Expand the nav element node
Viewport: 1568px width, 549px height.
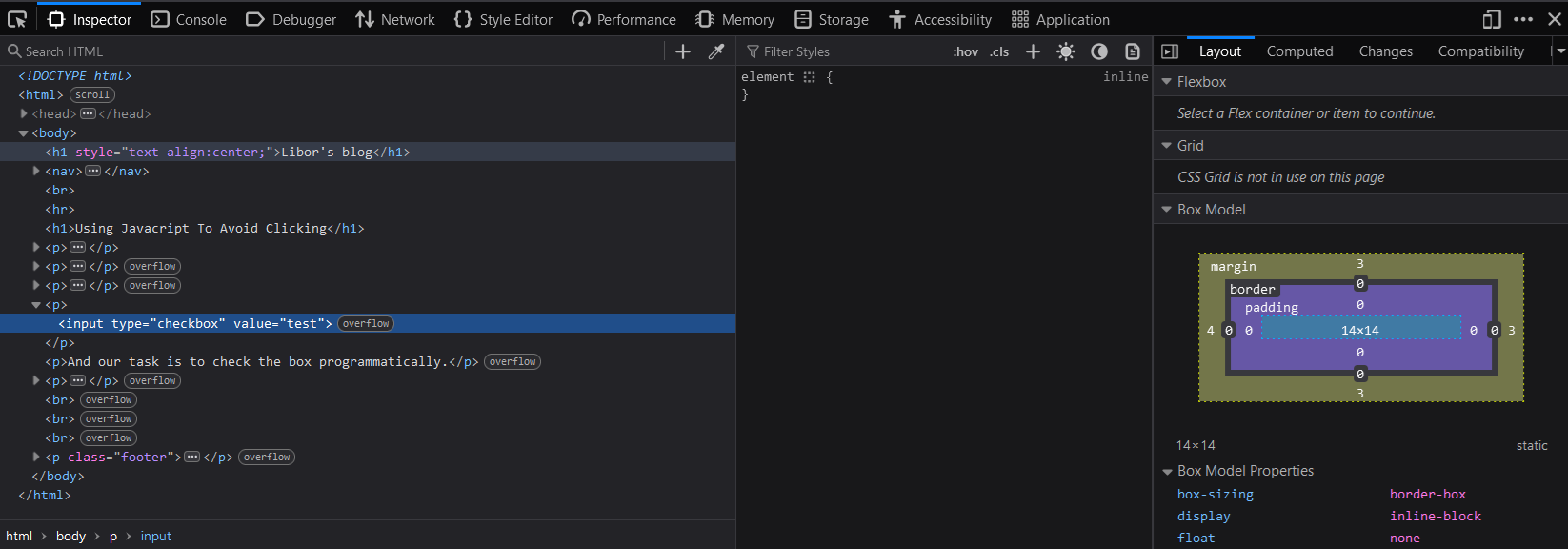(36, 172)
